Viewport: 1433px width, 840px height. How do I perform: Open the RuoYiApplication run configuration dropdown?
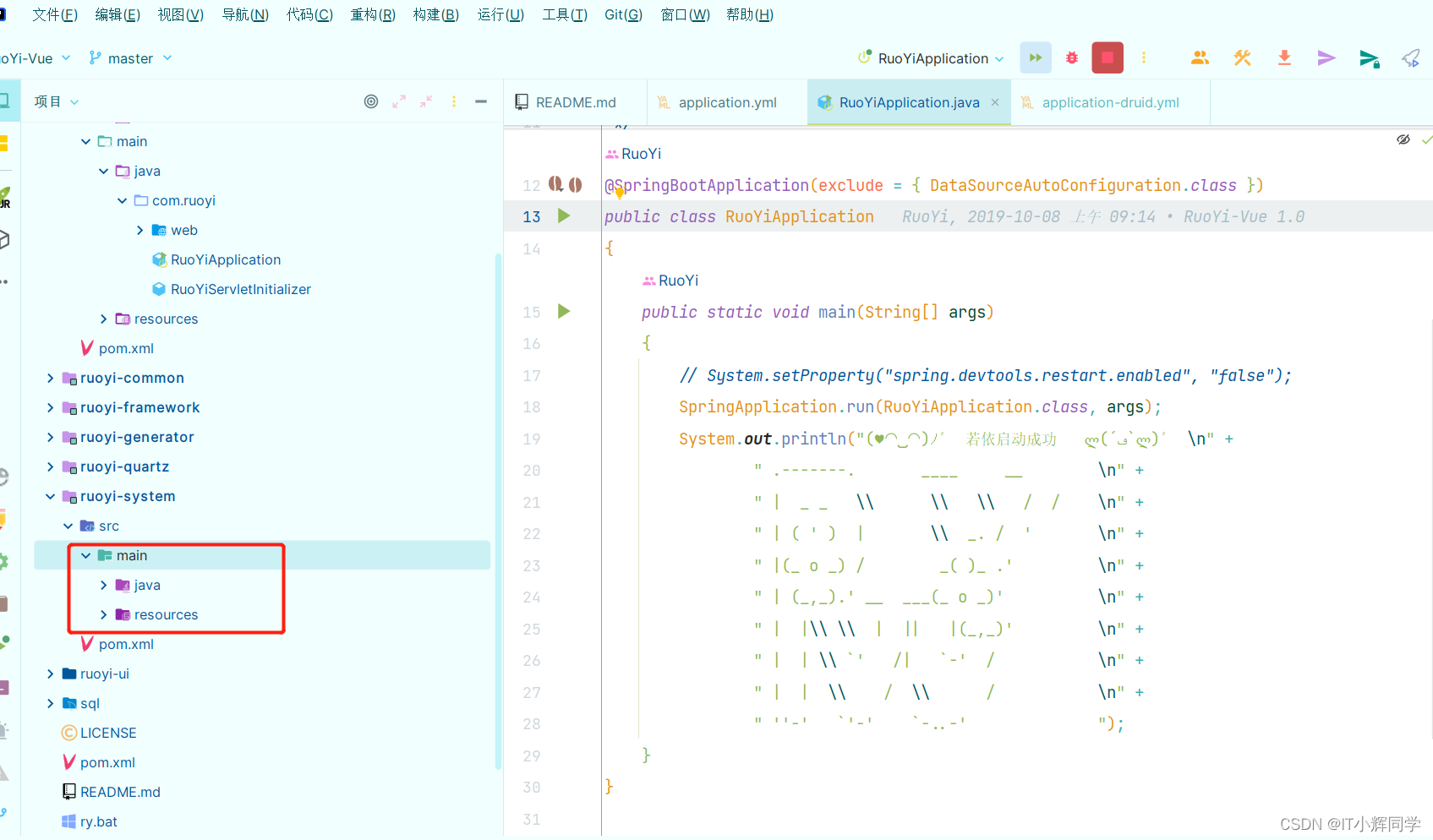pyautogui.click(x=931, y=58)
